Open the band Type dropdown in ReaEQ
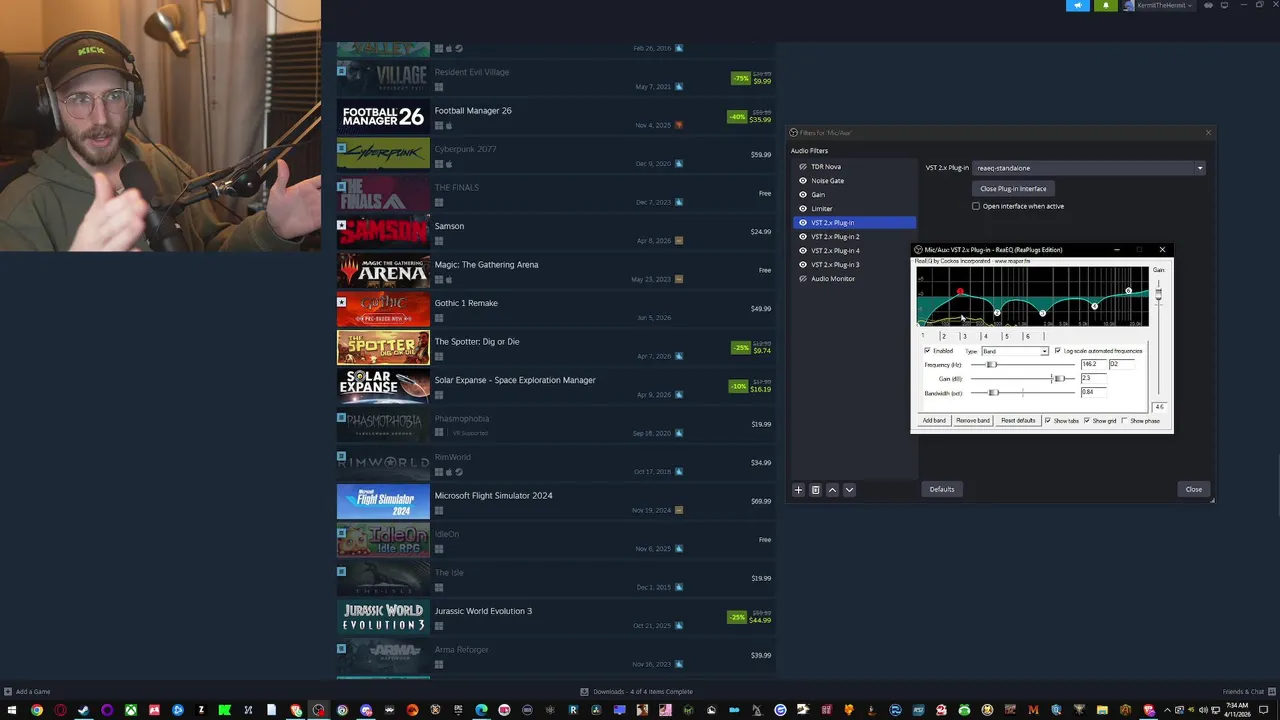 coord(1015,351)
